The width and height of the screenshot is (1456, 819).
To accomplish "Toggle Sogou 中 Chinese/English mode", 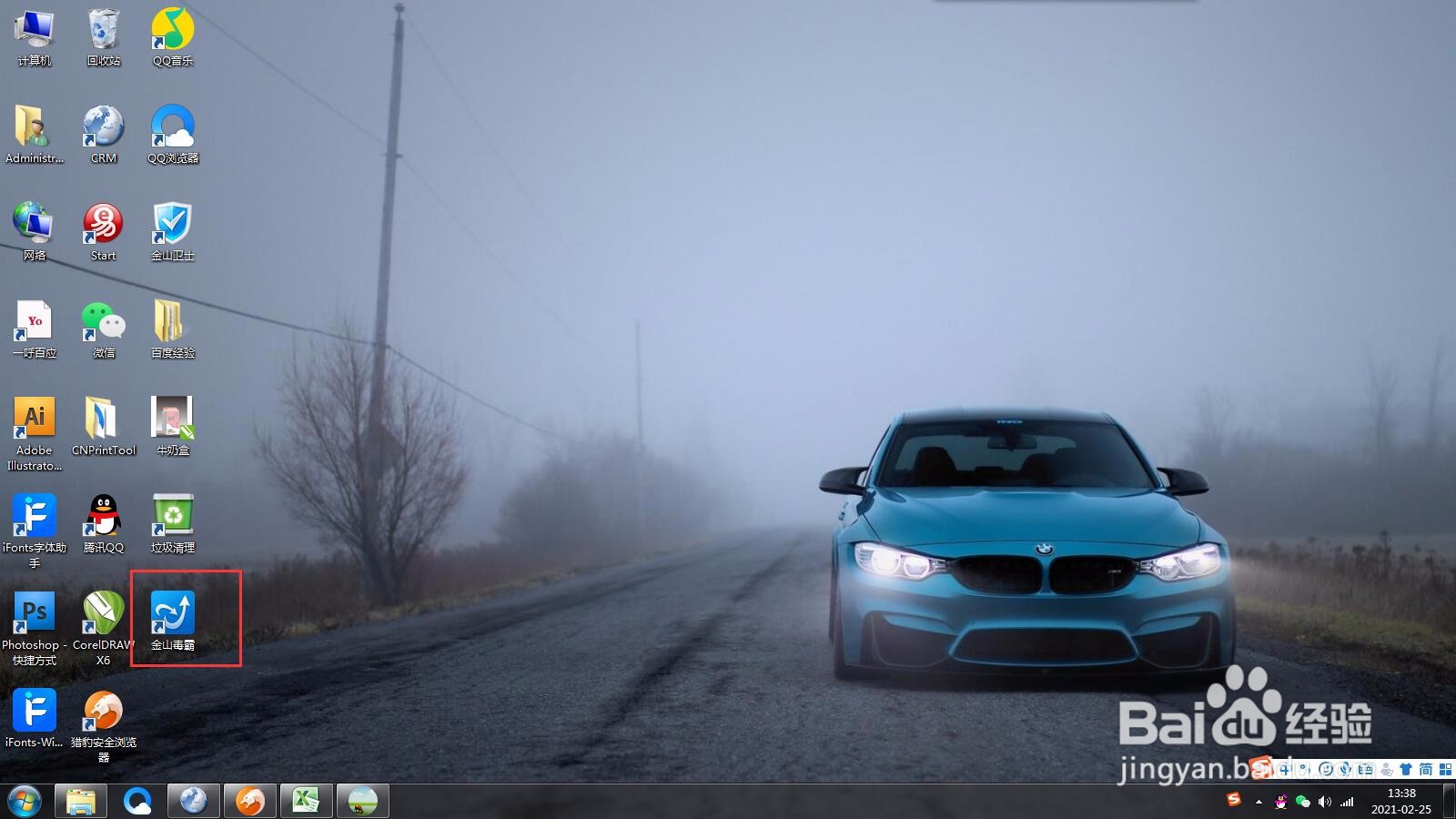I will tap(1285, 770).
